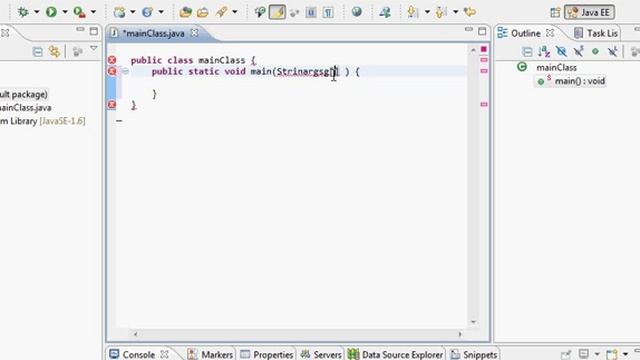This screenshot has width=640, height=360.
Task: Click the Next Annotation arrow icon
Action: (x=413, y=12)
